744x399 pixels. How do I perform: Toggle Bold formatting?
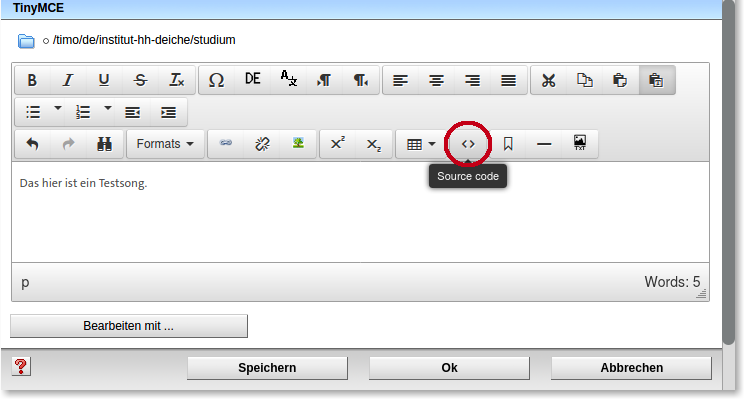32,80
